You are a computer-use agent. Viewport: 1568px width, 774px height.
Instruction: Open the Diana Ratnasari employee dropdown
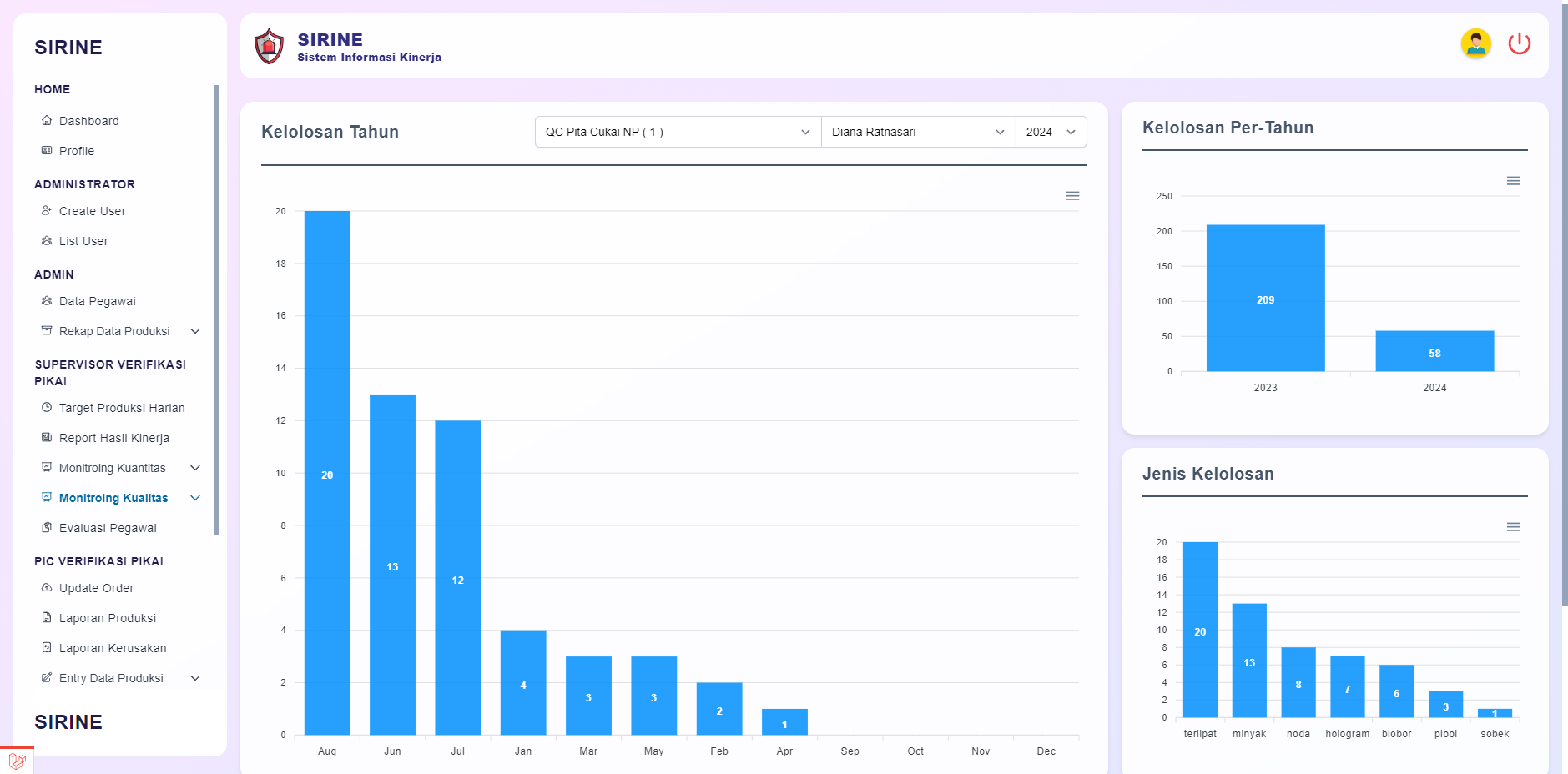coord(917,132)
